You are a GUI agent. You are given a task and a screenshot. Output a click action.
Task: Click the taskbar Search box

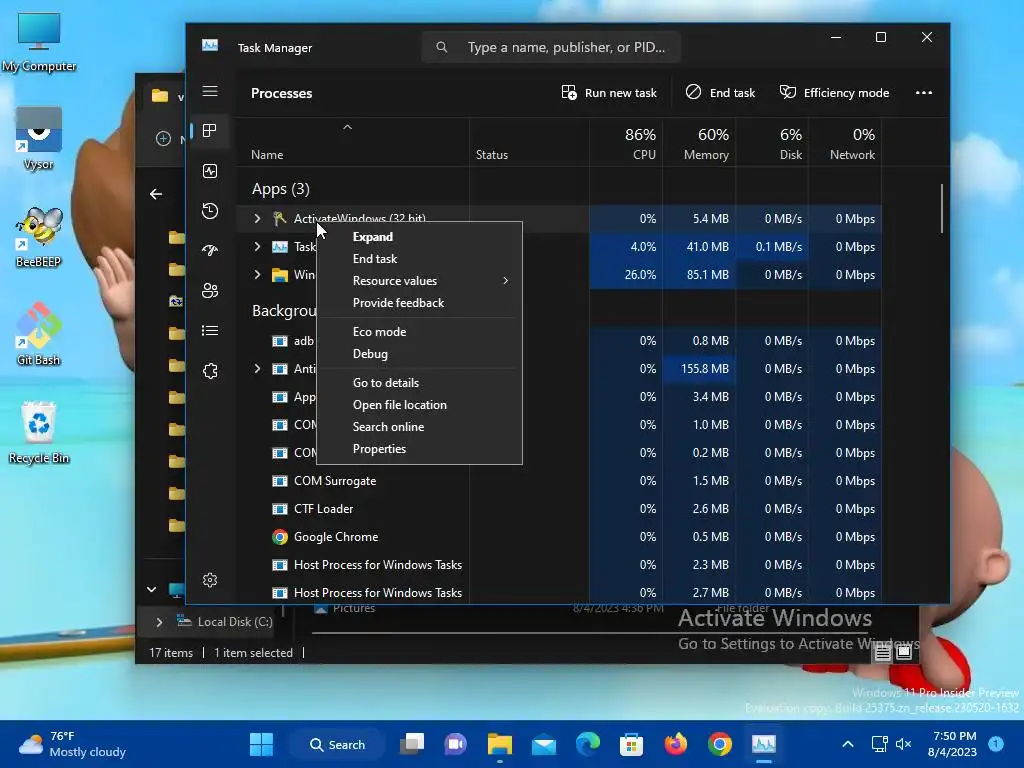point(338,744)
